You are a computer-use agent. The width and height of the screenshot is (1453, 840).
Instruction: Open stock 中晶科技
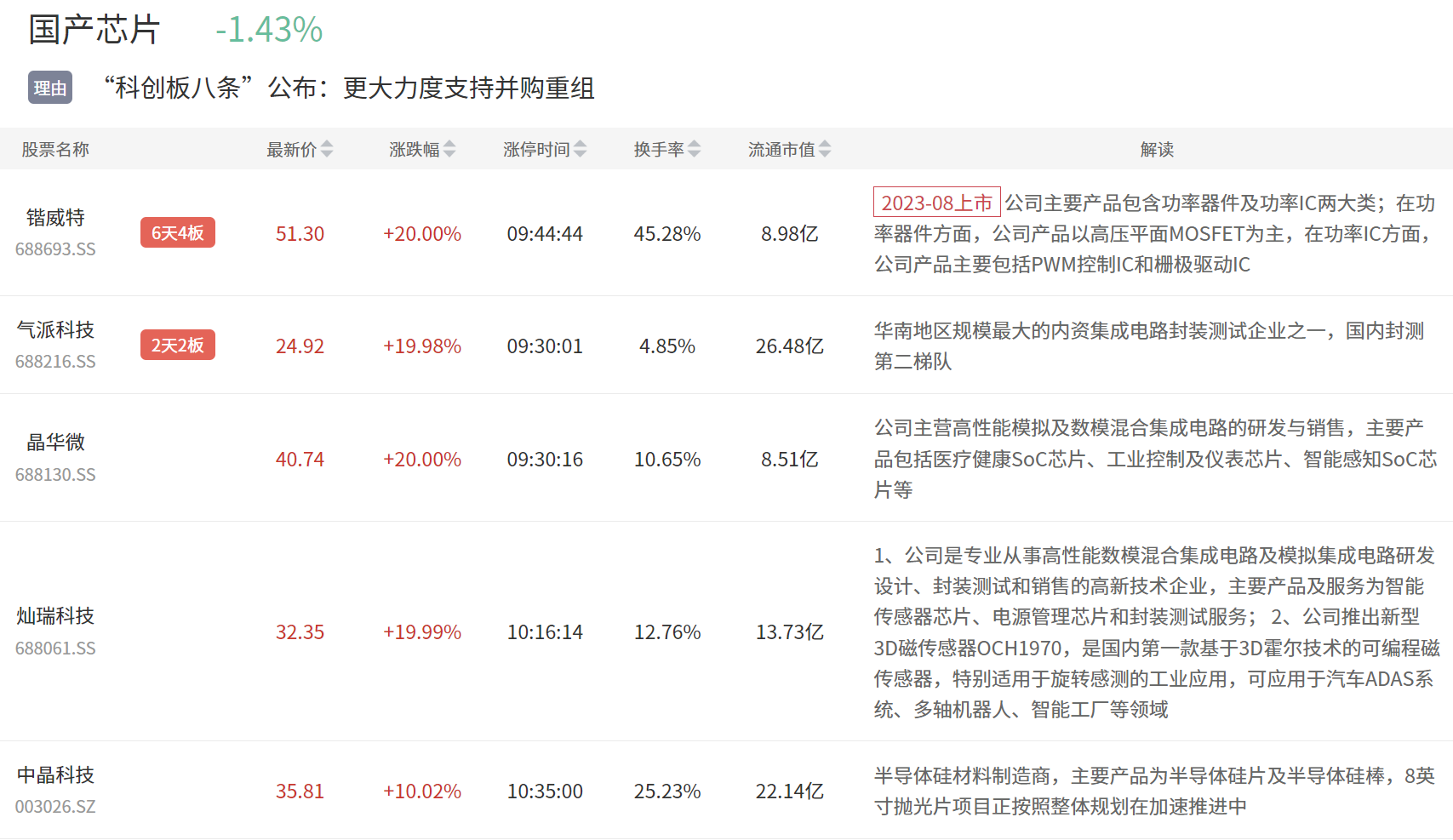point(55,775)
